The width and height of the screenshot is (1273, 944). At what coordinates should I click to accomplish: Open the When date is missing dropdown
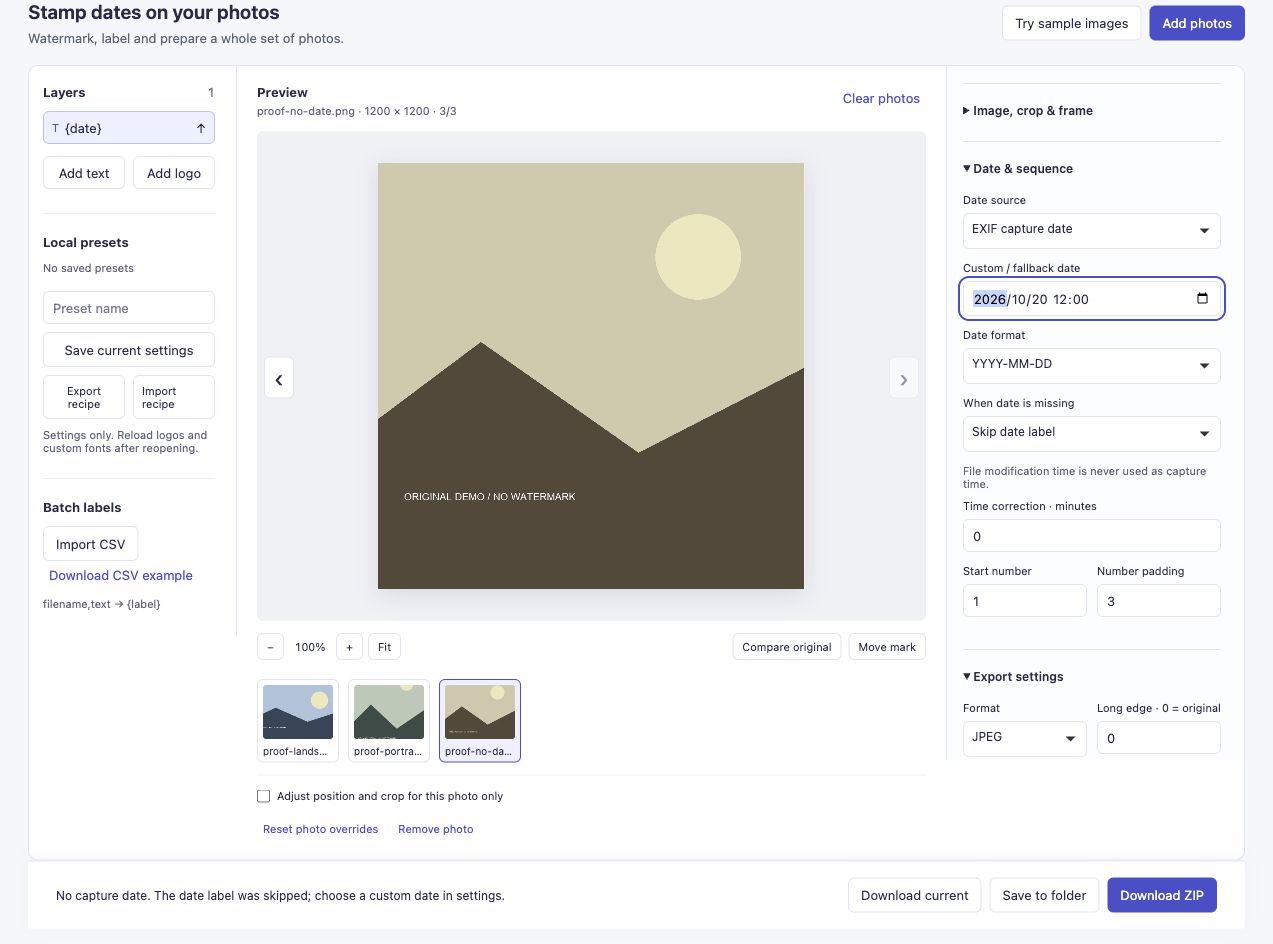pos(1091,433)
